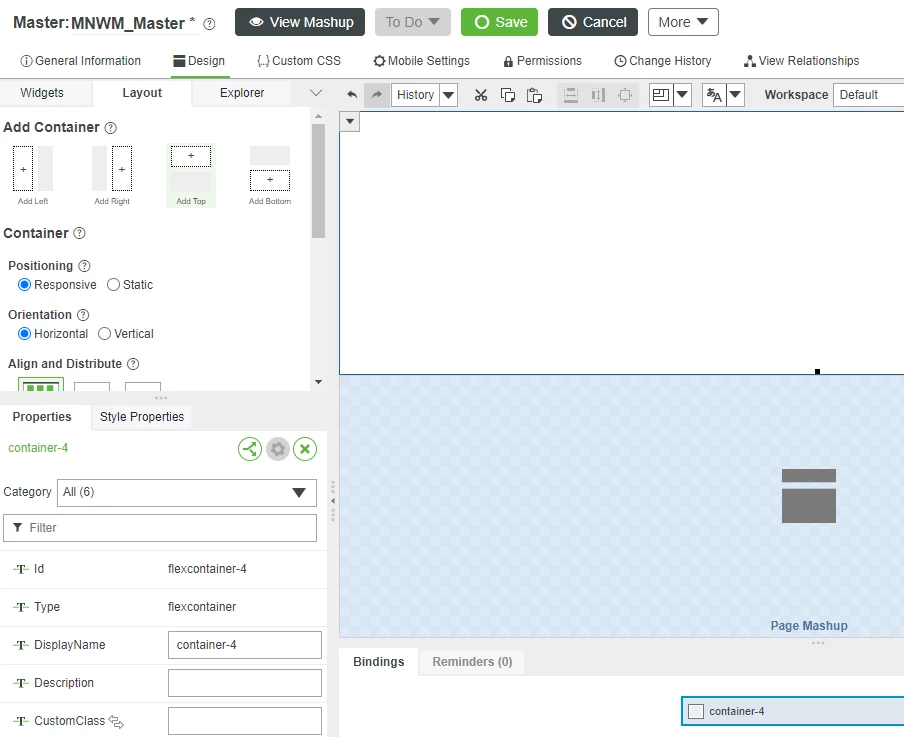This screenshot has height=737, width=904.
Task: Open Change History tab
Action: [662, 61]
